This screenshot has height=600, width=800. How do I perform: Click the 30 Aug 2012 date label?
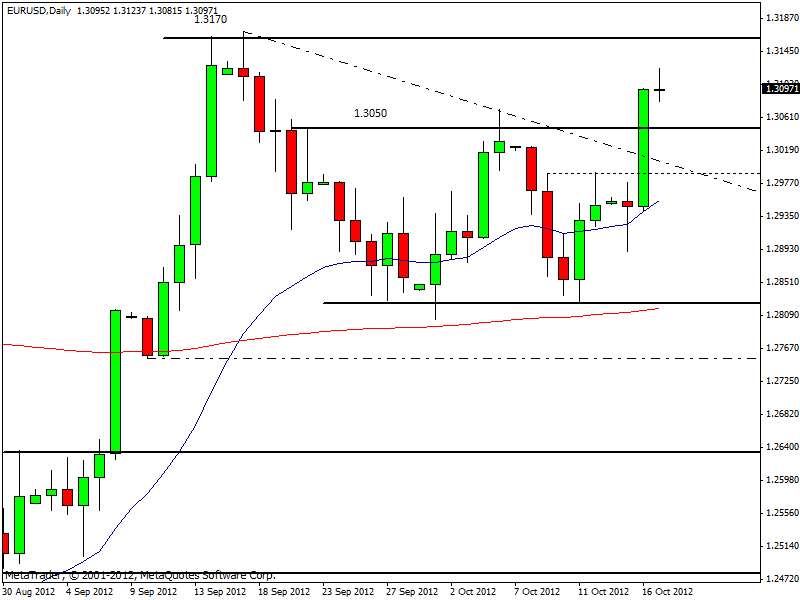[28, 591]
